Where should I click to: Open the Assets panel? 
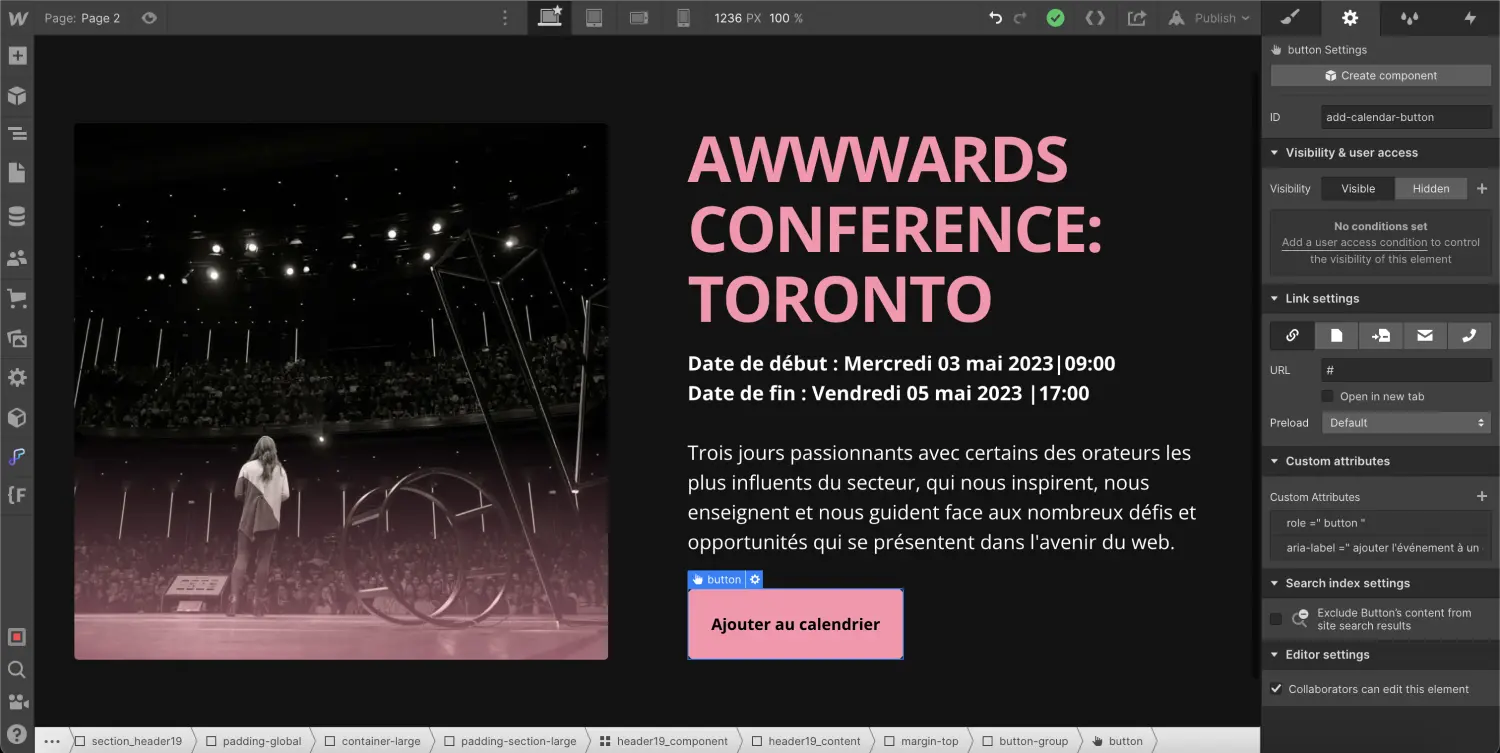[17, 339]
